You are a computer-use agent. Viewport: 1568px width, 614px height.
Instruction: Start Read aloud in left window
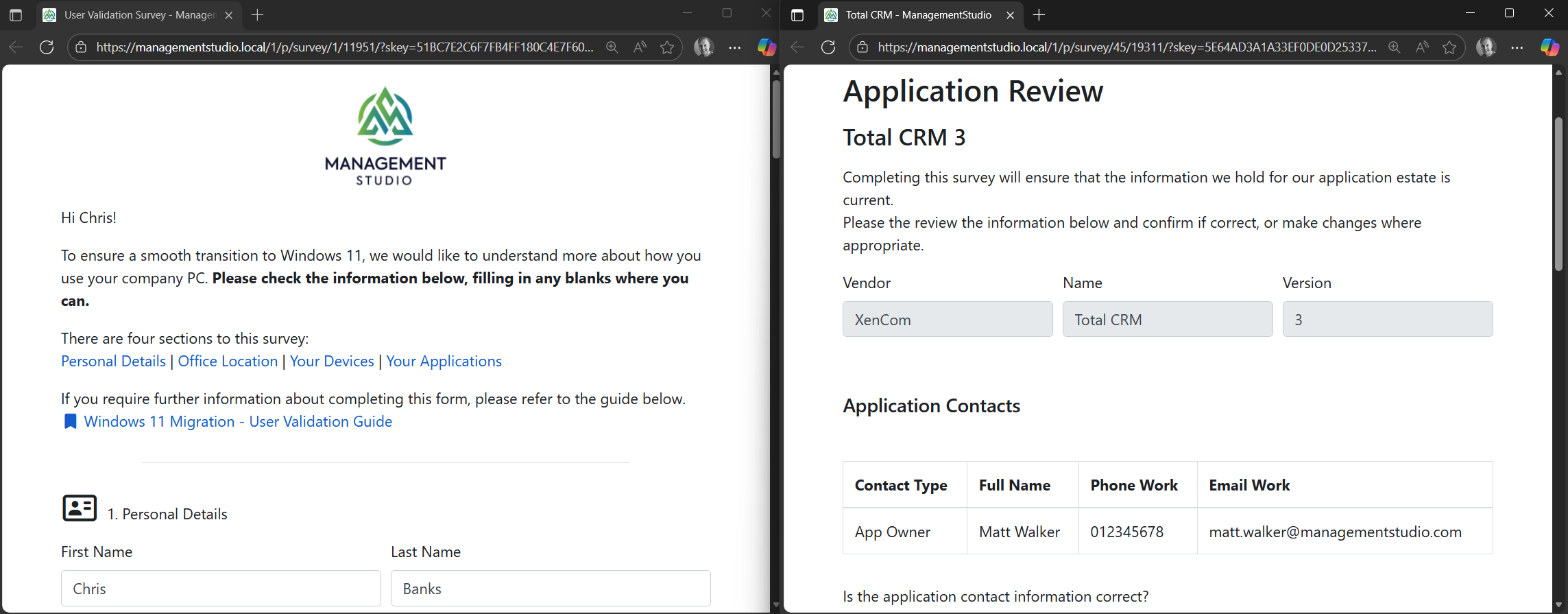(x=640, y=47)
